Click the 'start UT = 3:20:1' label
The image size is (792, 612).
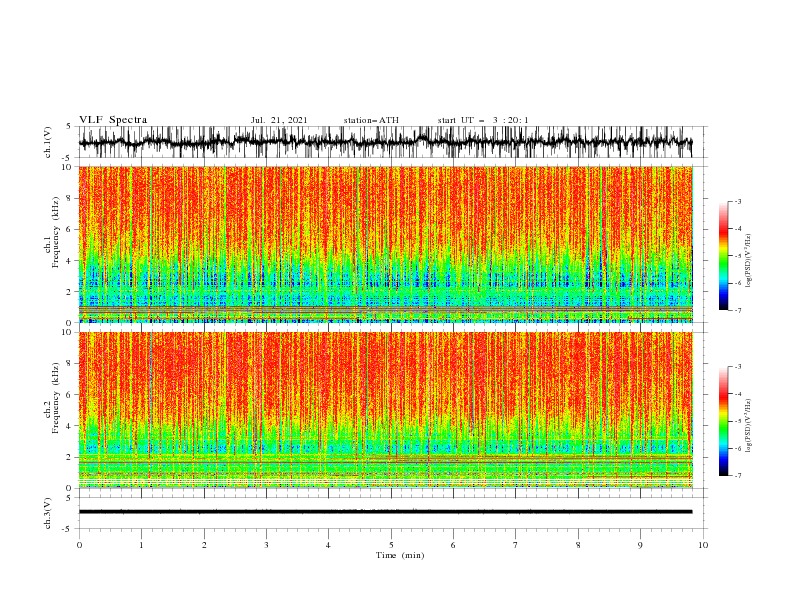coord(483,120)
